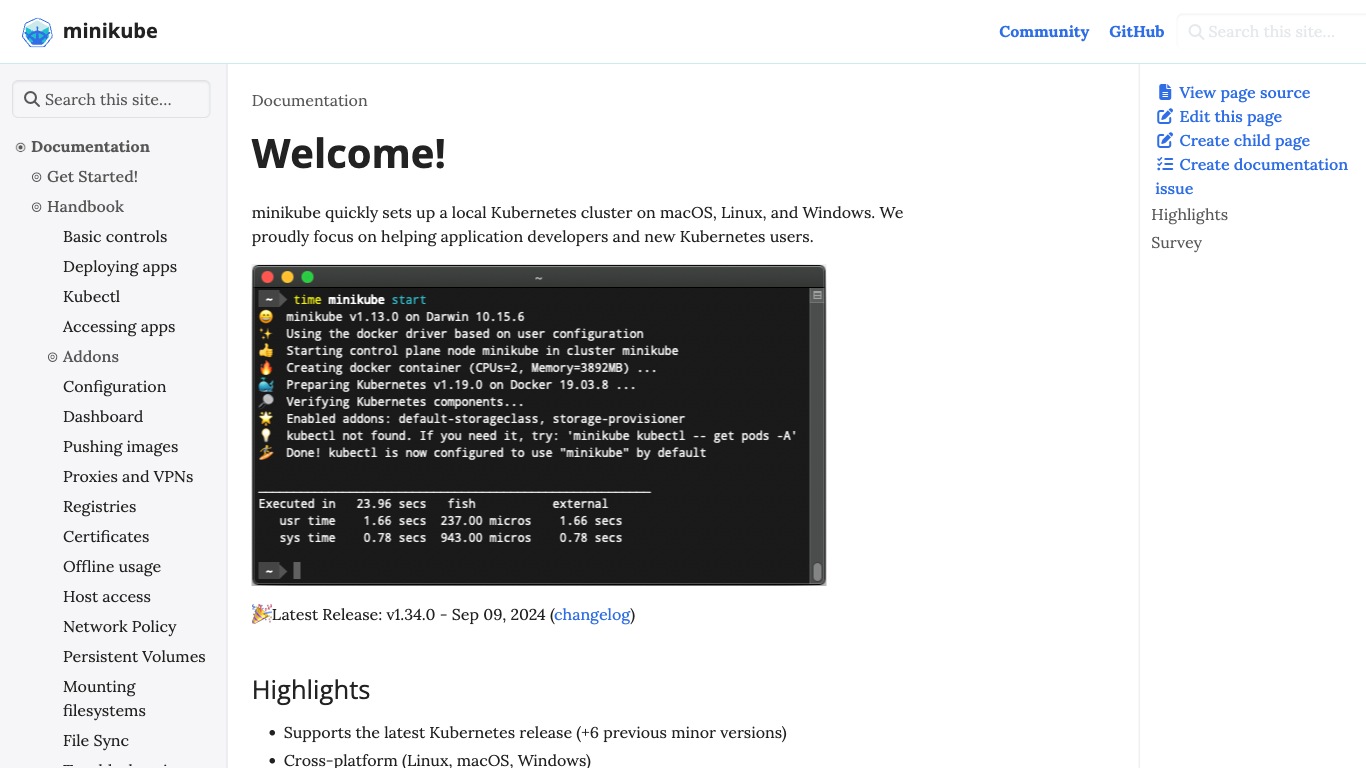
Task: Open Basic controls page
Action: (115, 236)
